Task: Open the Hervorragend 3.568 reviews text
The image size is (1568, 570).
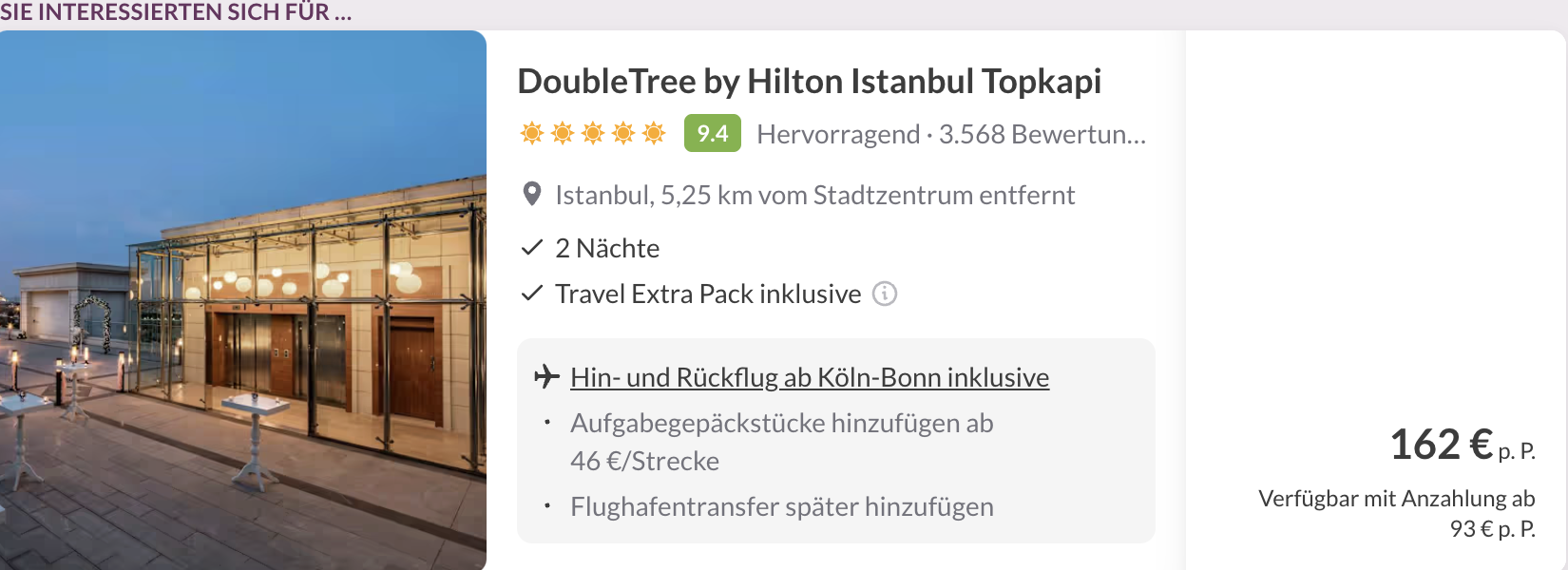Action: (950, 135)
